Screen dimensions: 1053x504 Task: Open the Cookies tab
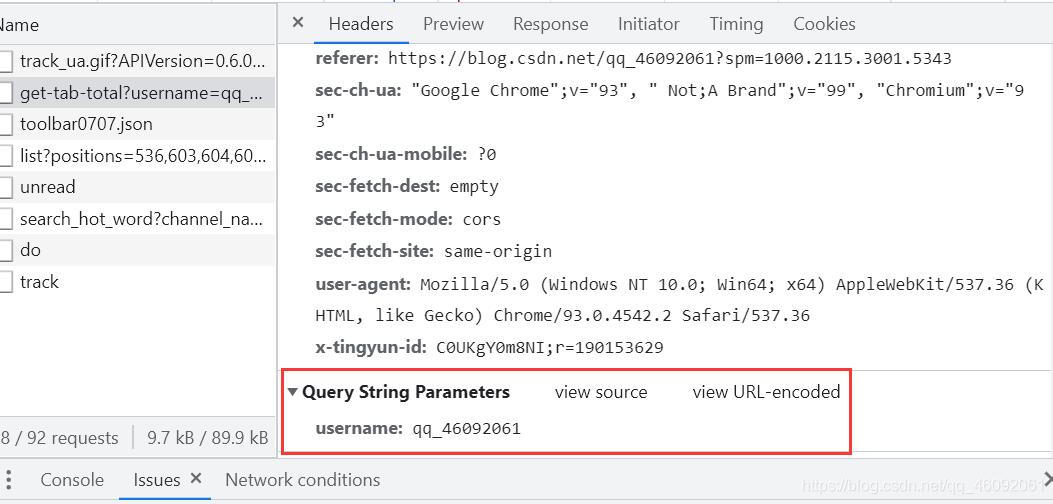point(824,24)
